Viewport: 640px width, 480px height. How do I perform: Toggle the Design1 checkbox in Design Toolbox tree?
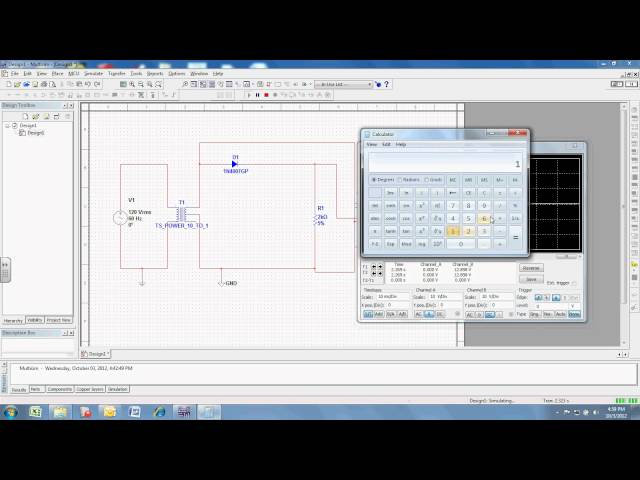(x=15, y=125)
